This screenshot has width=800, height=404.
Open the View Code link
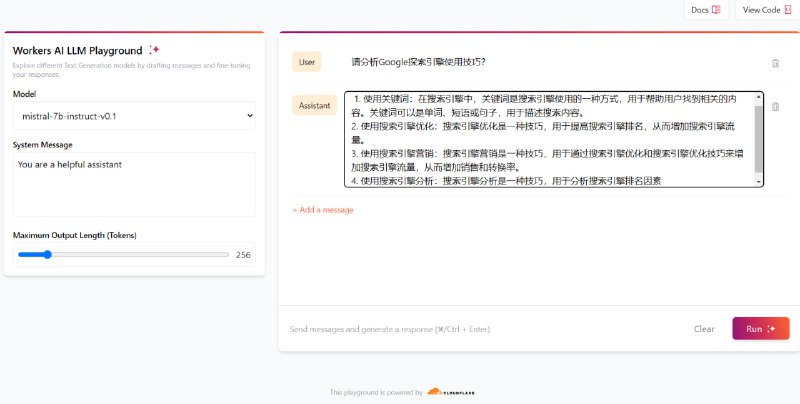tap(767, 10)
